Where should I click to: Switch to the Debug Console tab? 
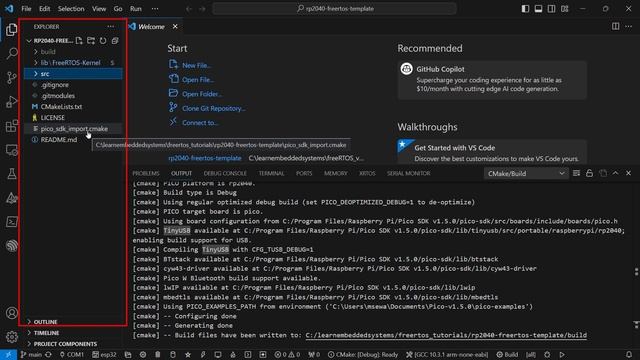pos(225,173)
